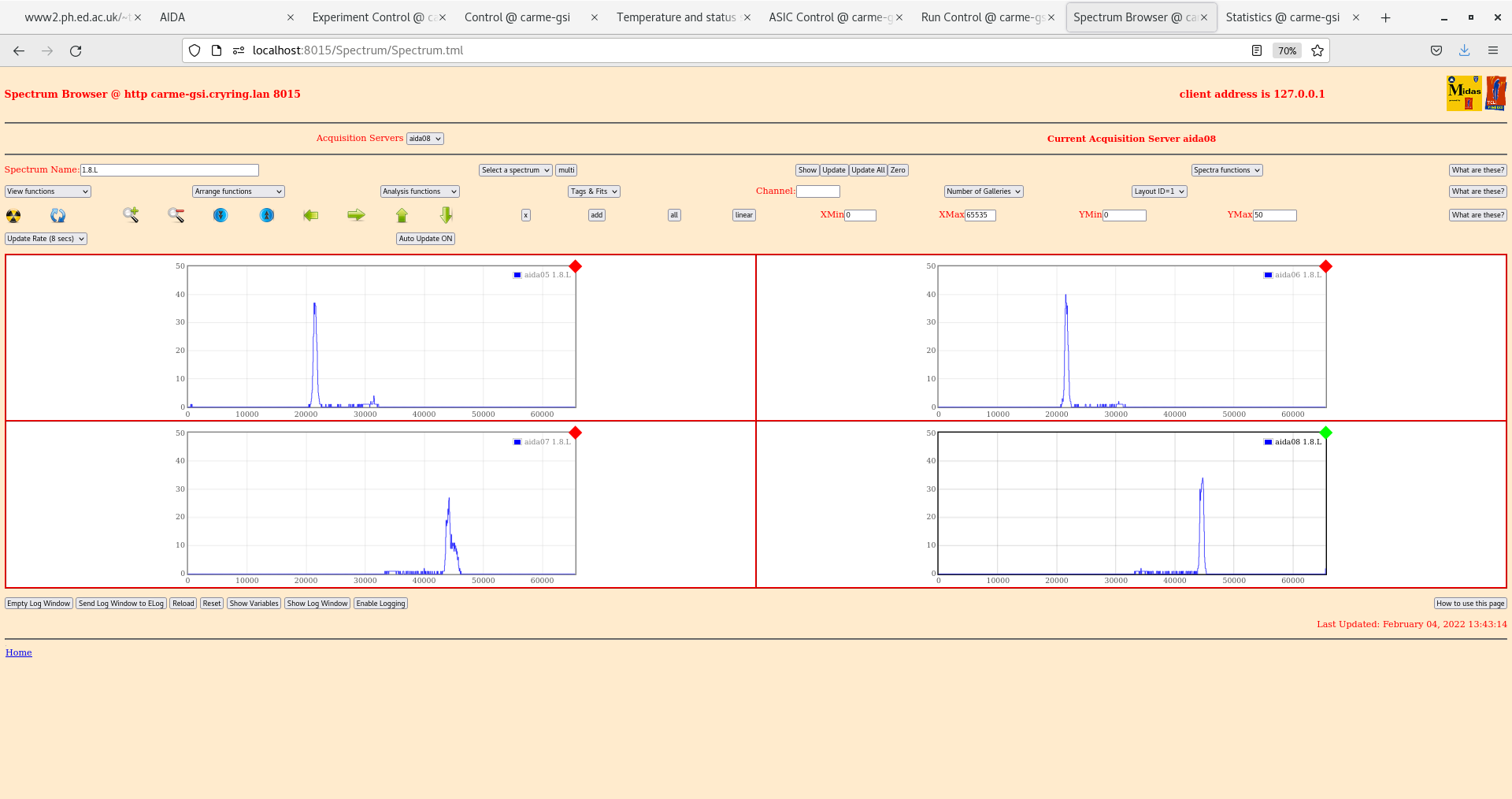Toggle the linear scale button

(x=744, y=215)
